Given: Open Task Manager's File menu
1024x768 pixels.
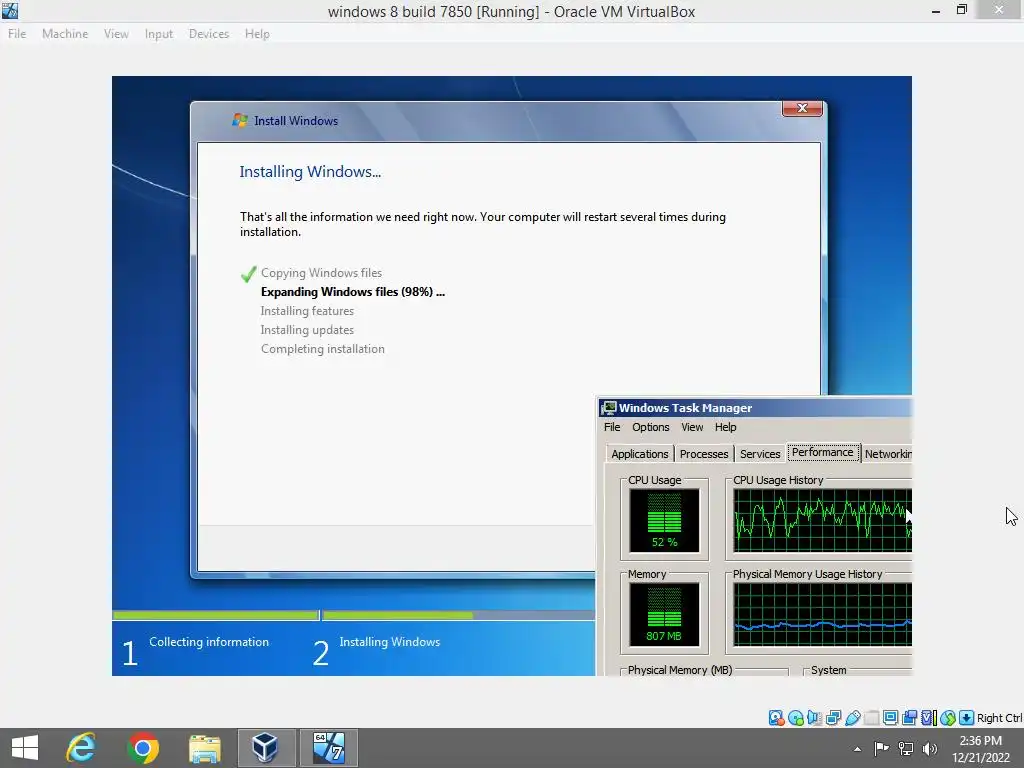Looking at the screenshot, I should click(x=612, y=427).
